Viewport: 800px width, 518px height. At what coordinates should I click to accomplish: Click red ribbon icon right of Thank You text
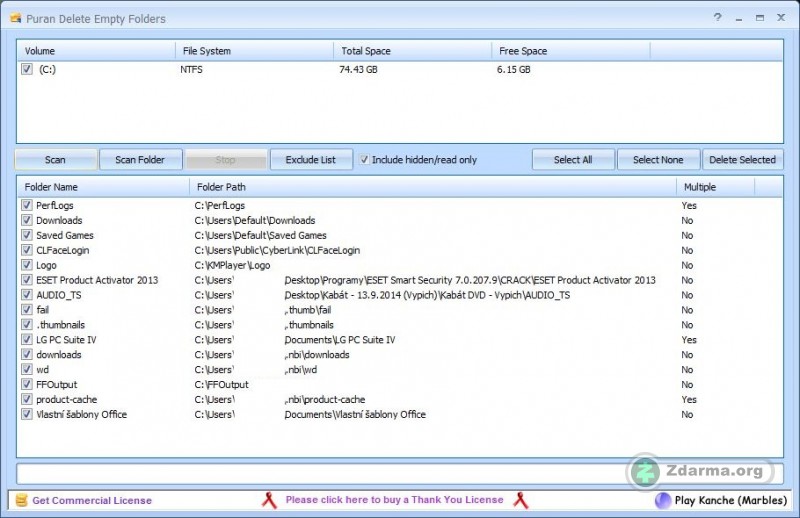520,500
